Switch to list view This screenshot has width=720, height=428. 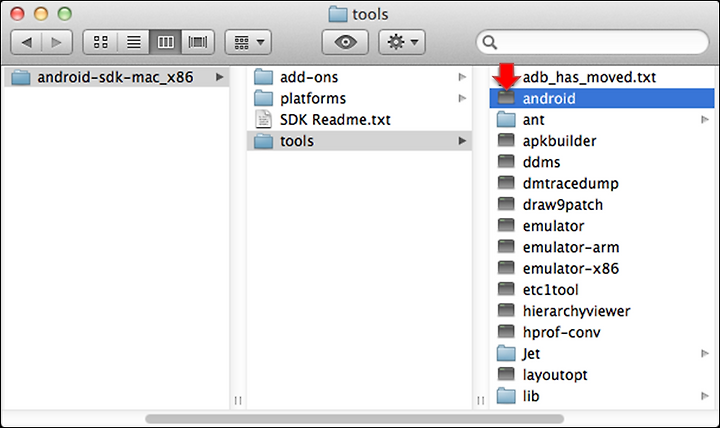coord(133,42)
